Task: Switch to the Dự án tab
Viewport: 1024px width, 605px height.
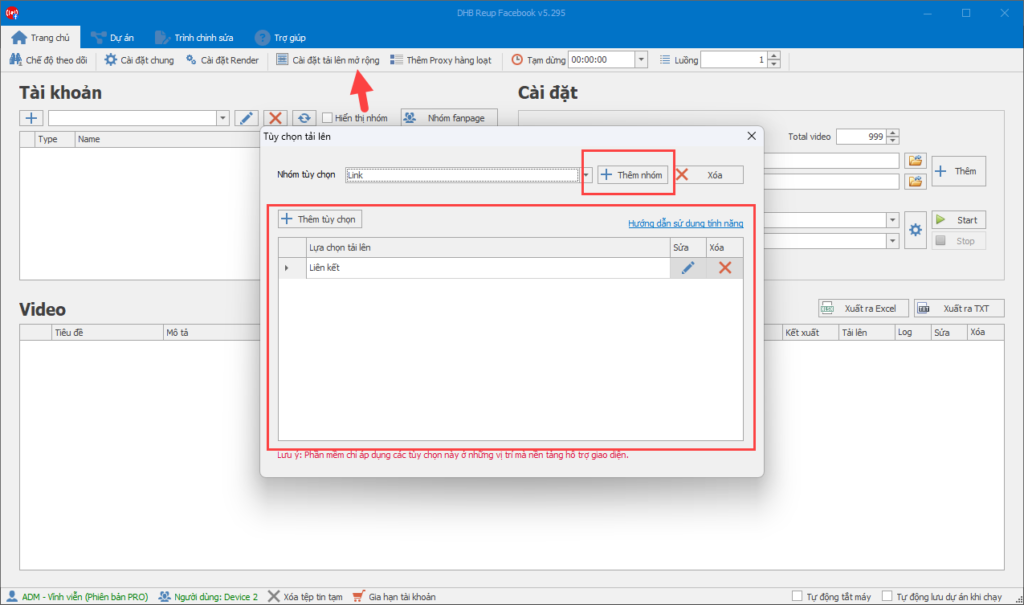Action: pos(112,37)
